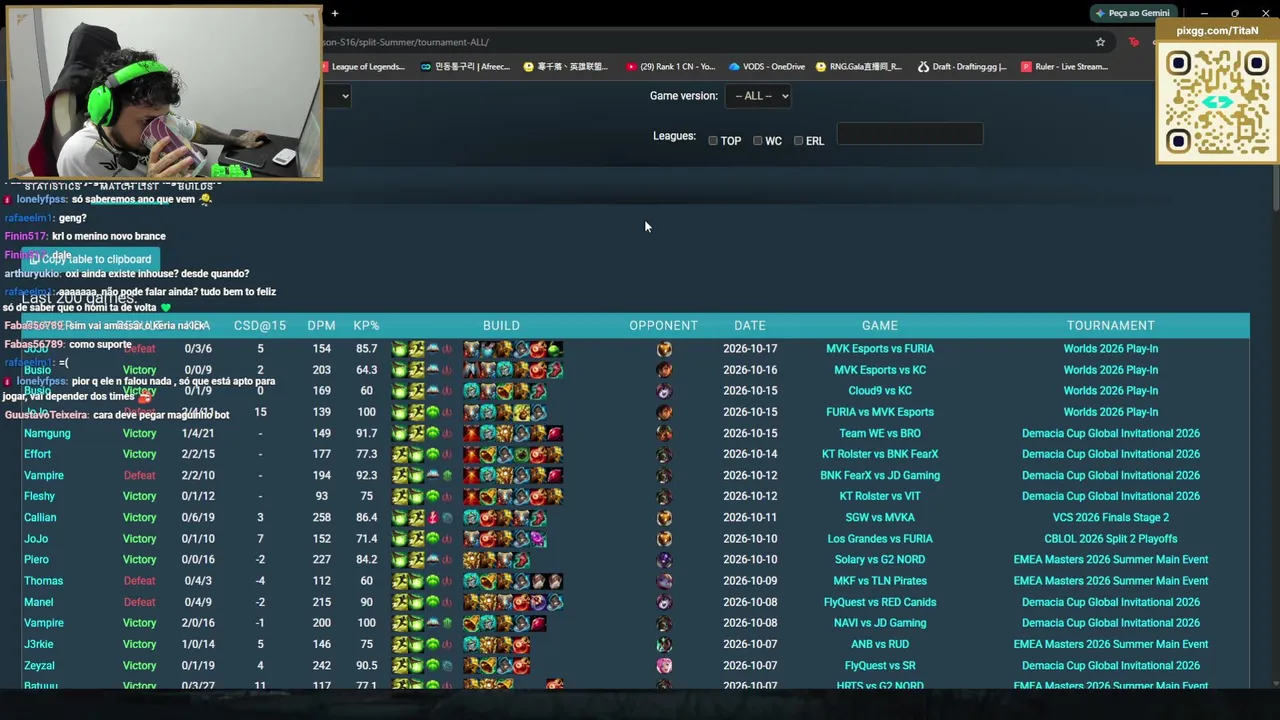
Task: Open the Ruler - Live Stream bookmark
Action: coord(1064,67)
